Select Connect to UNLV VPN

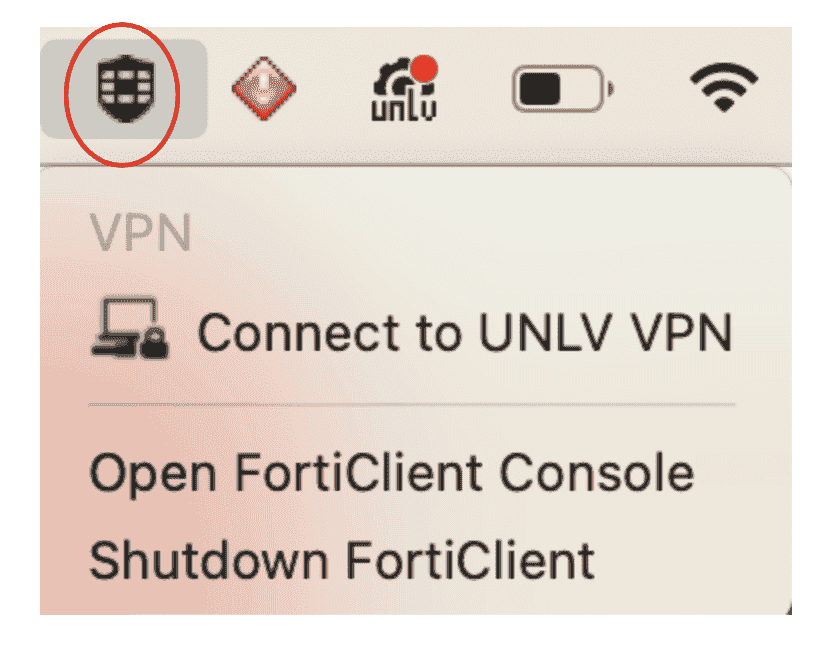pyautogui.click(x=465, y=332)
